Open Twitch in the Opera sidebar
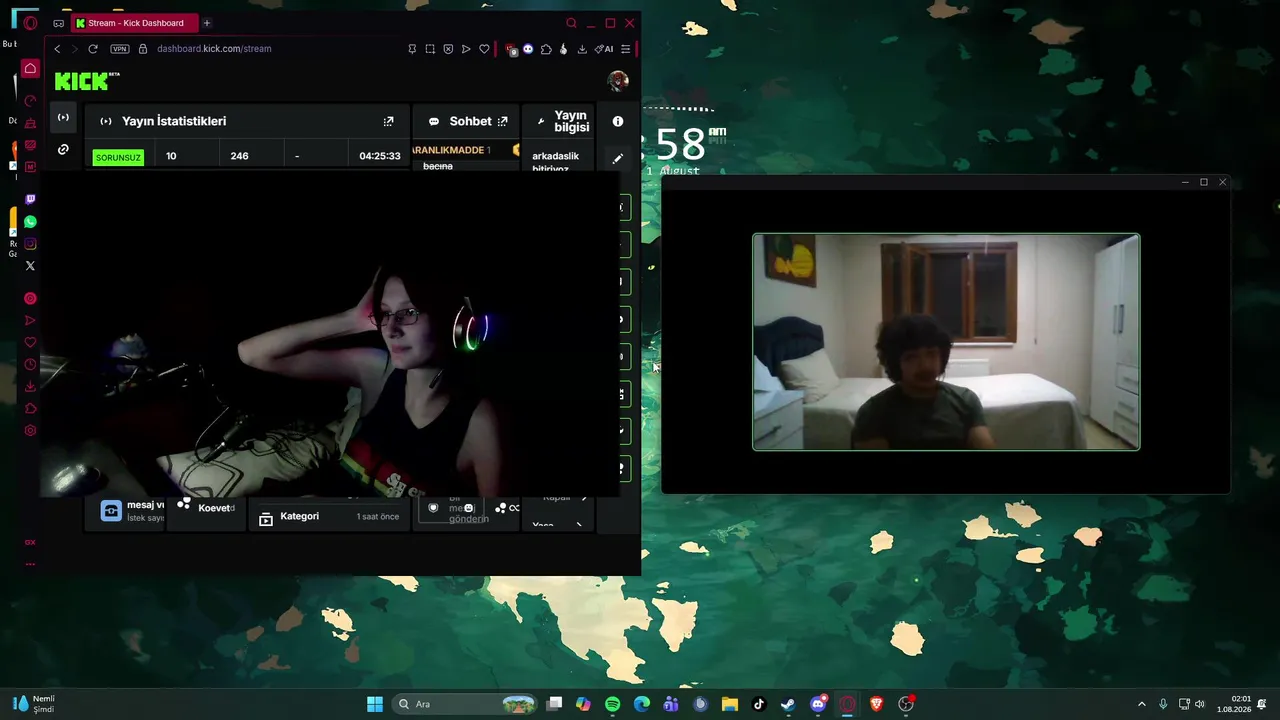This screenshot has width=1280, height=720. [30, 200]
